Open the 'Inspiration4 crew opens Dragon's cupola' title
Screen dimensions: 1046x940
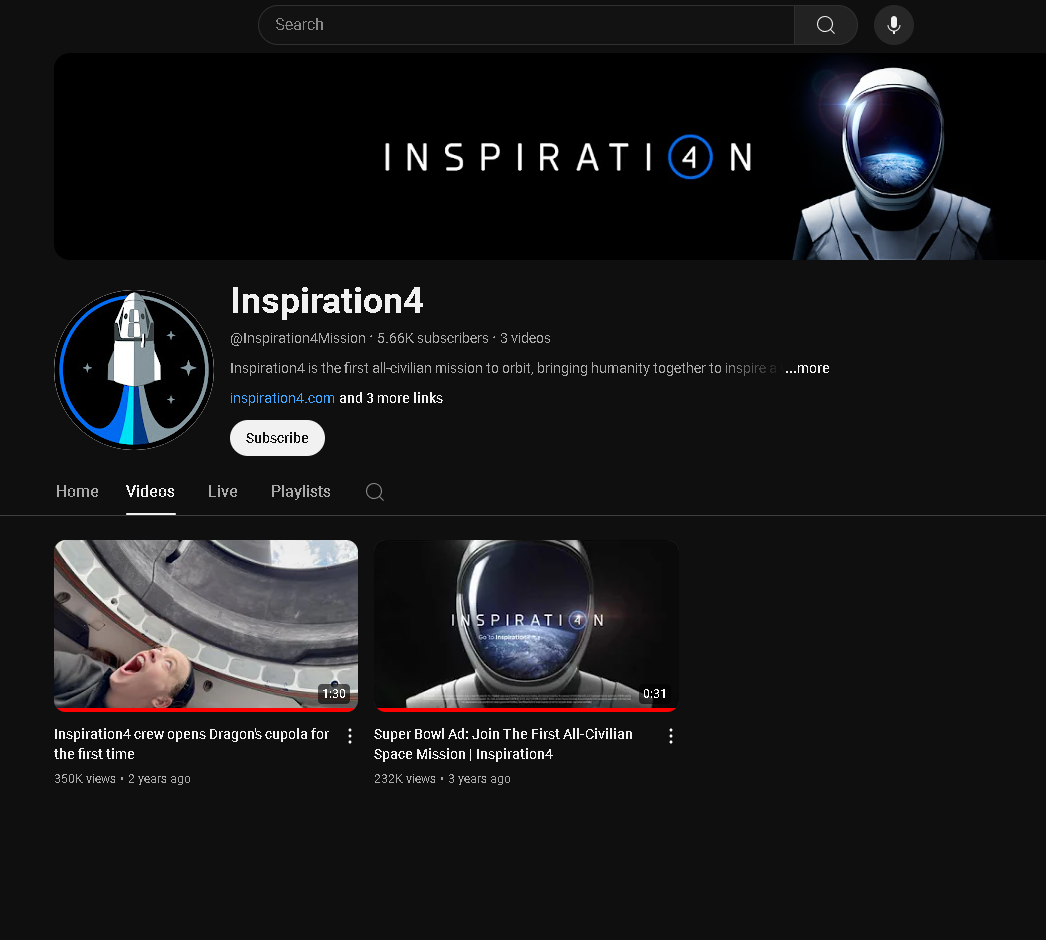[191, 744]
